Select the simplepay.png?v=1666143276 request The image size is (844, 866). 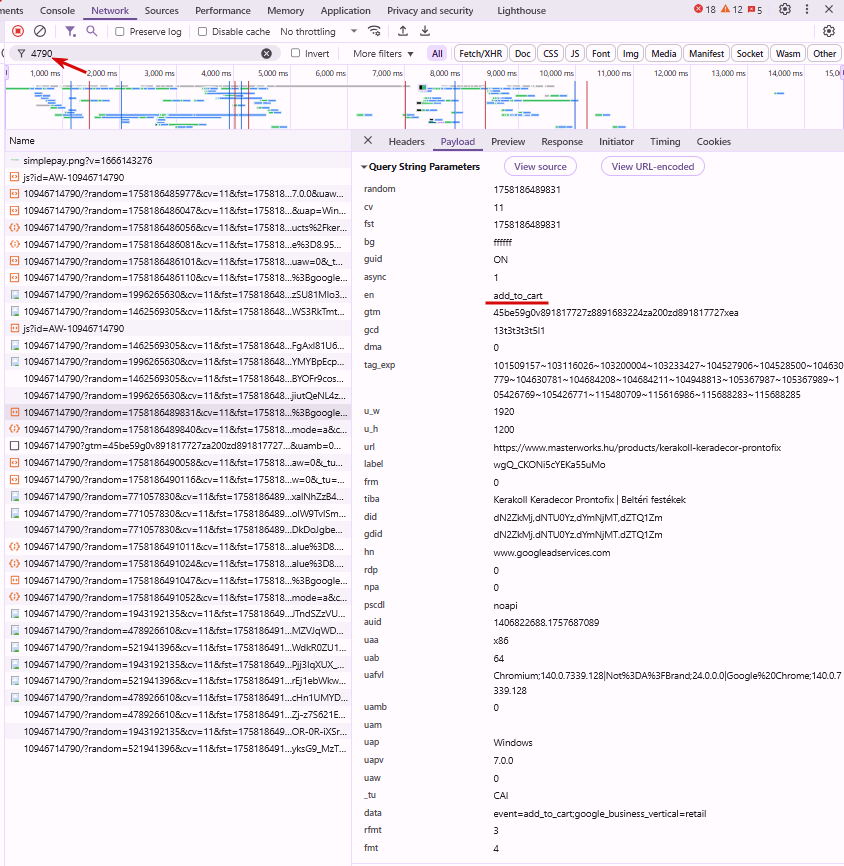[178, 161]
